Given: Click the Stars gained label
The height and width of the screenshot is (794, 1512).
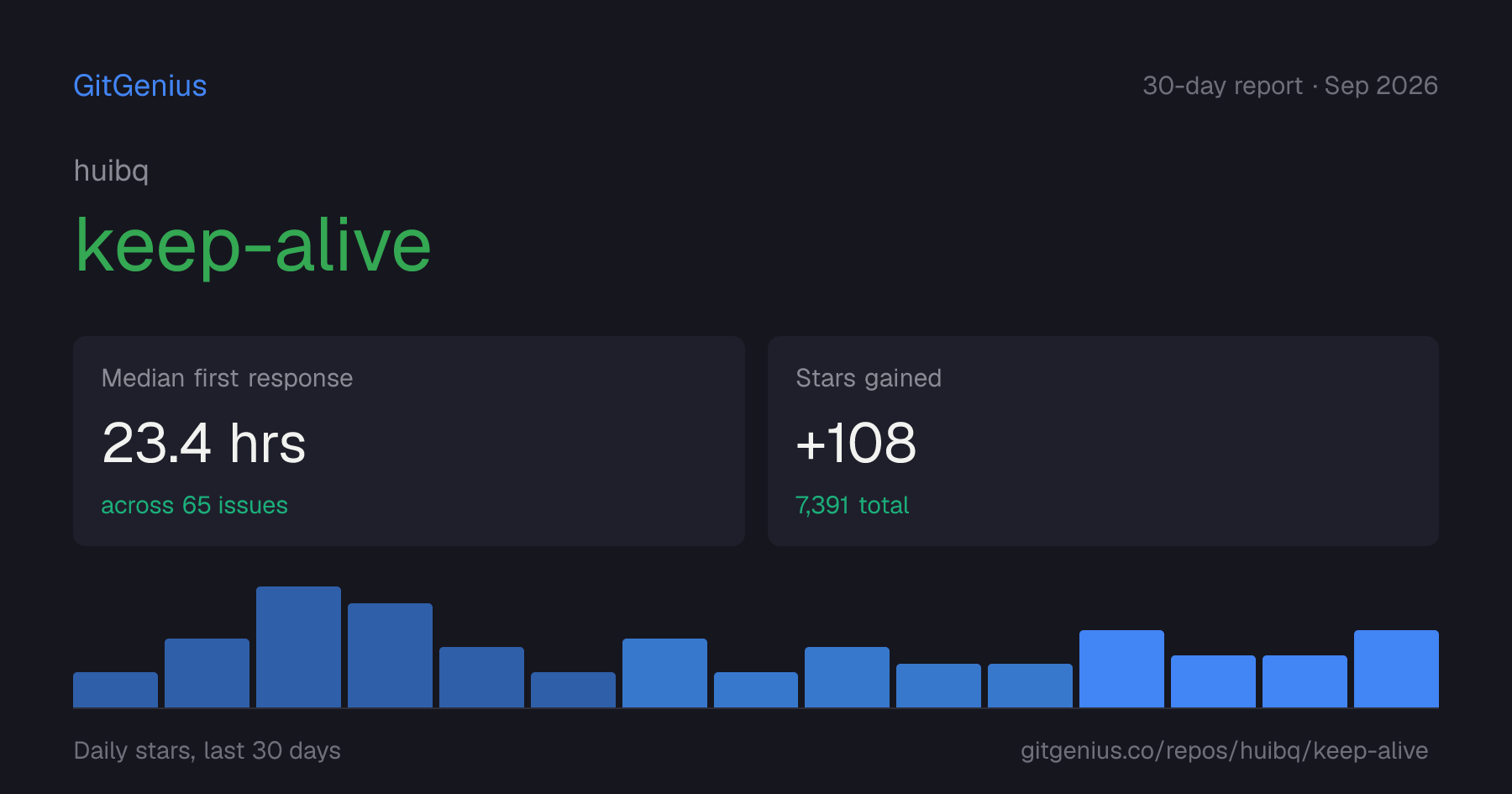Looking at the screenshot, I should click(869, 378).
